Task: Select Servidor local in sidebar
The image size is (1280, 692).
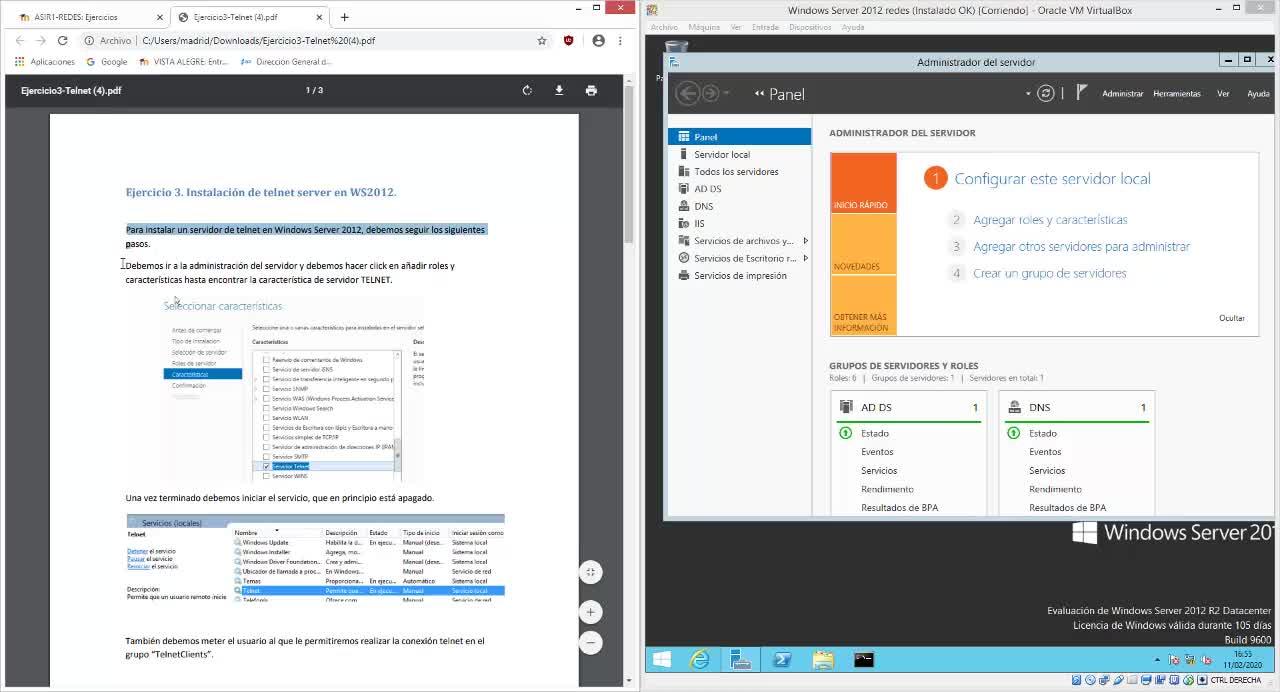Action: [x=739, y=154]
